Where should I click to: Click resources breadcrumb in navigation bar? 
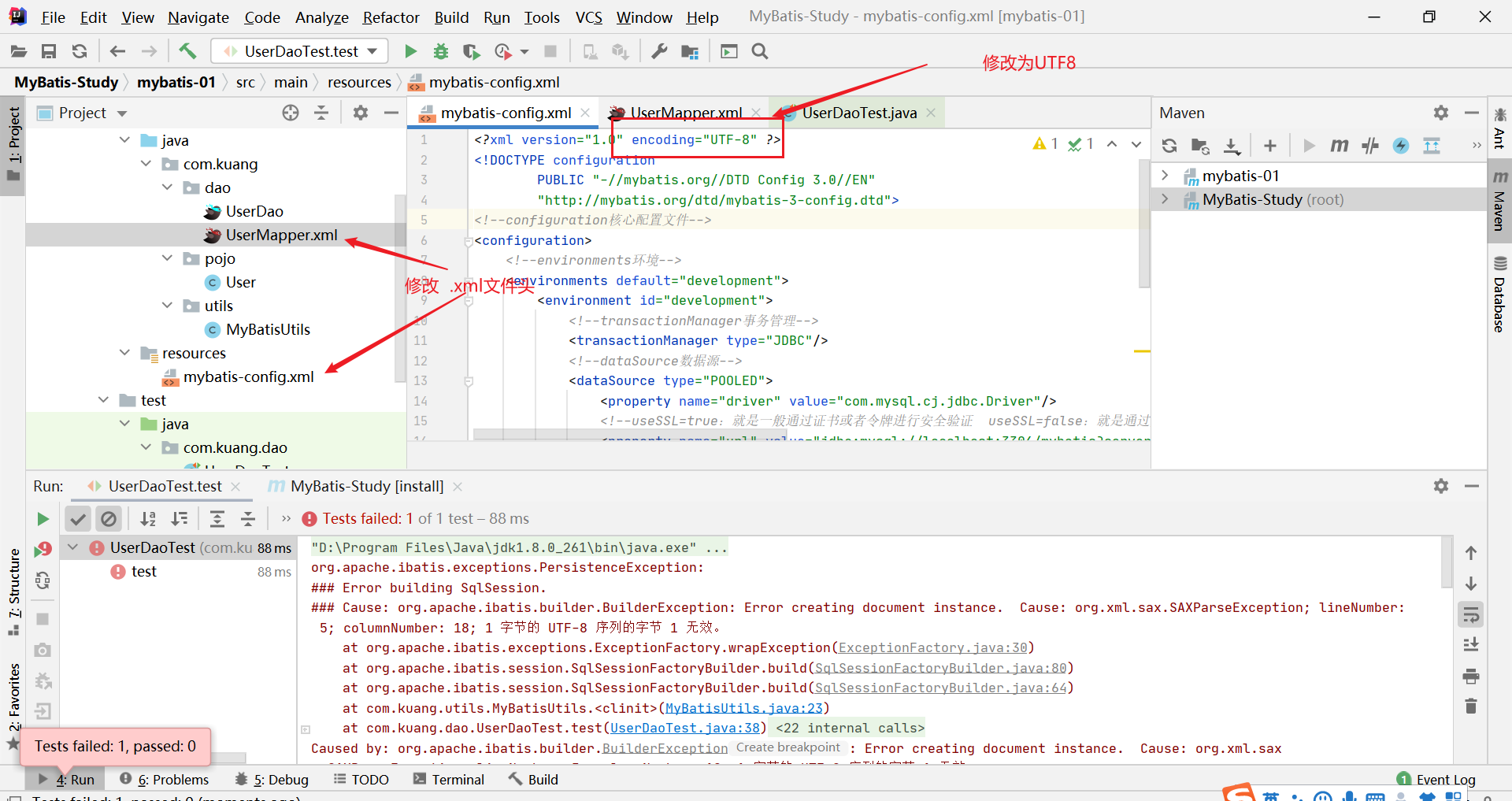pos(359,82)
